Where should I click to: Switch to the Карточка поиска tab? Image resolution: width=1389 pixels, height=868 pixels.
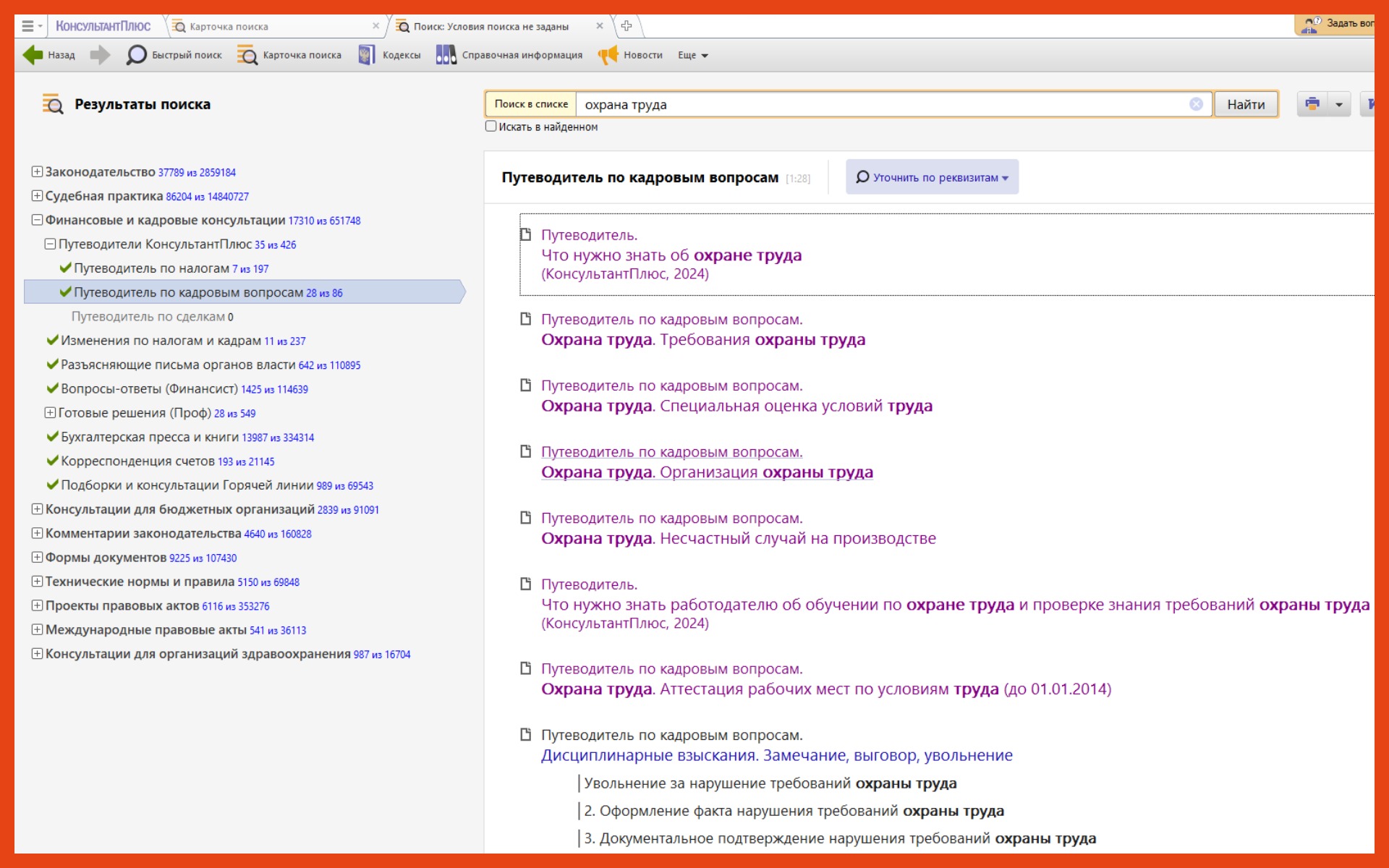(229, 26)
